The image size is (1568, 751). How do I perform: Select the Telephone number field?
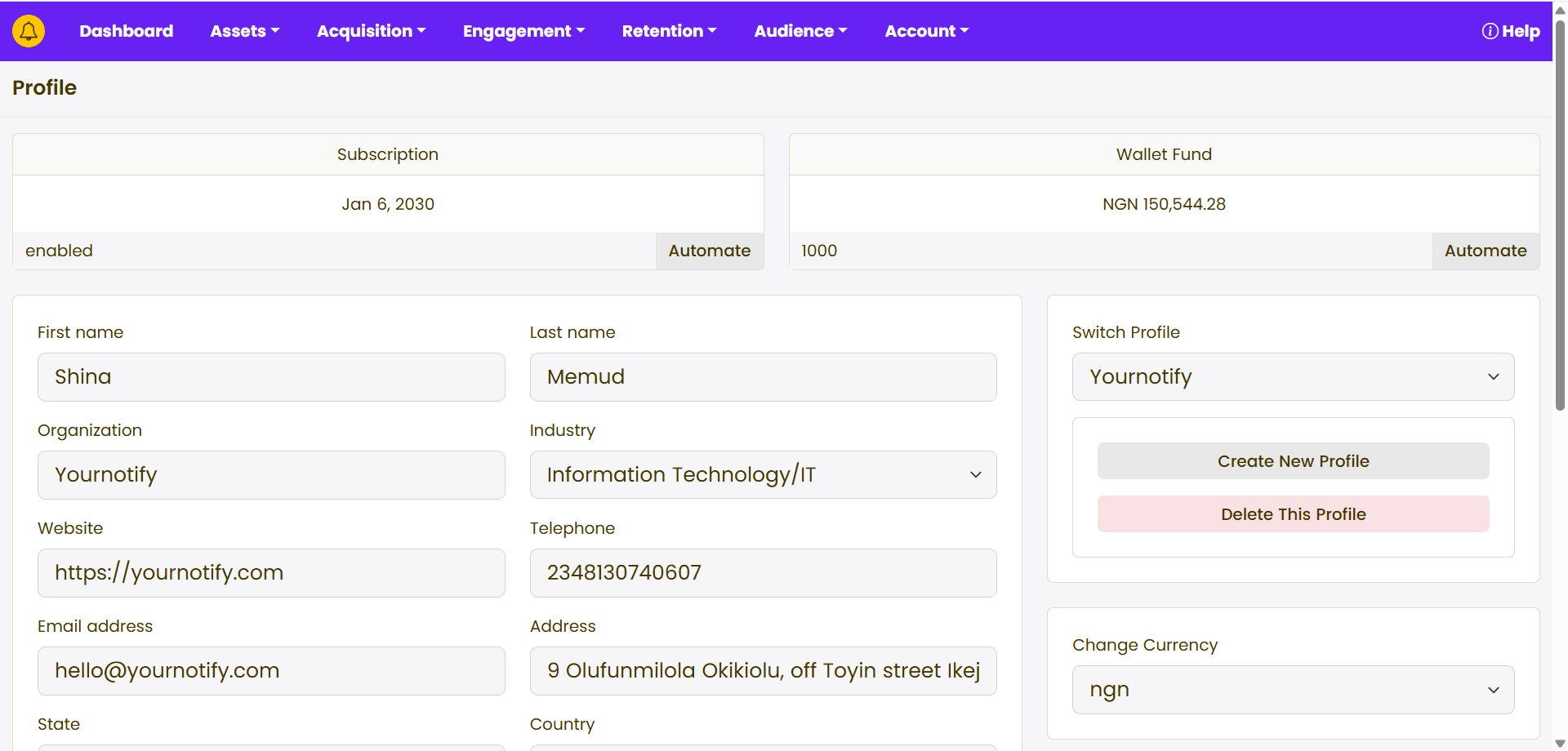[x=763, y=573]
